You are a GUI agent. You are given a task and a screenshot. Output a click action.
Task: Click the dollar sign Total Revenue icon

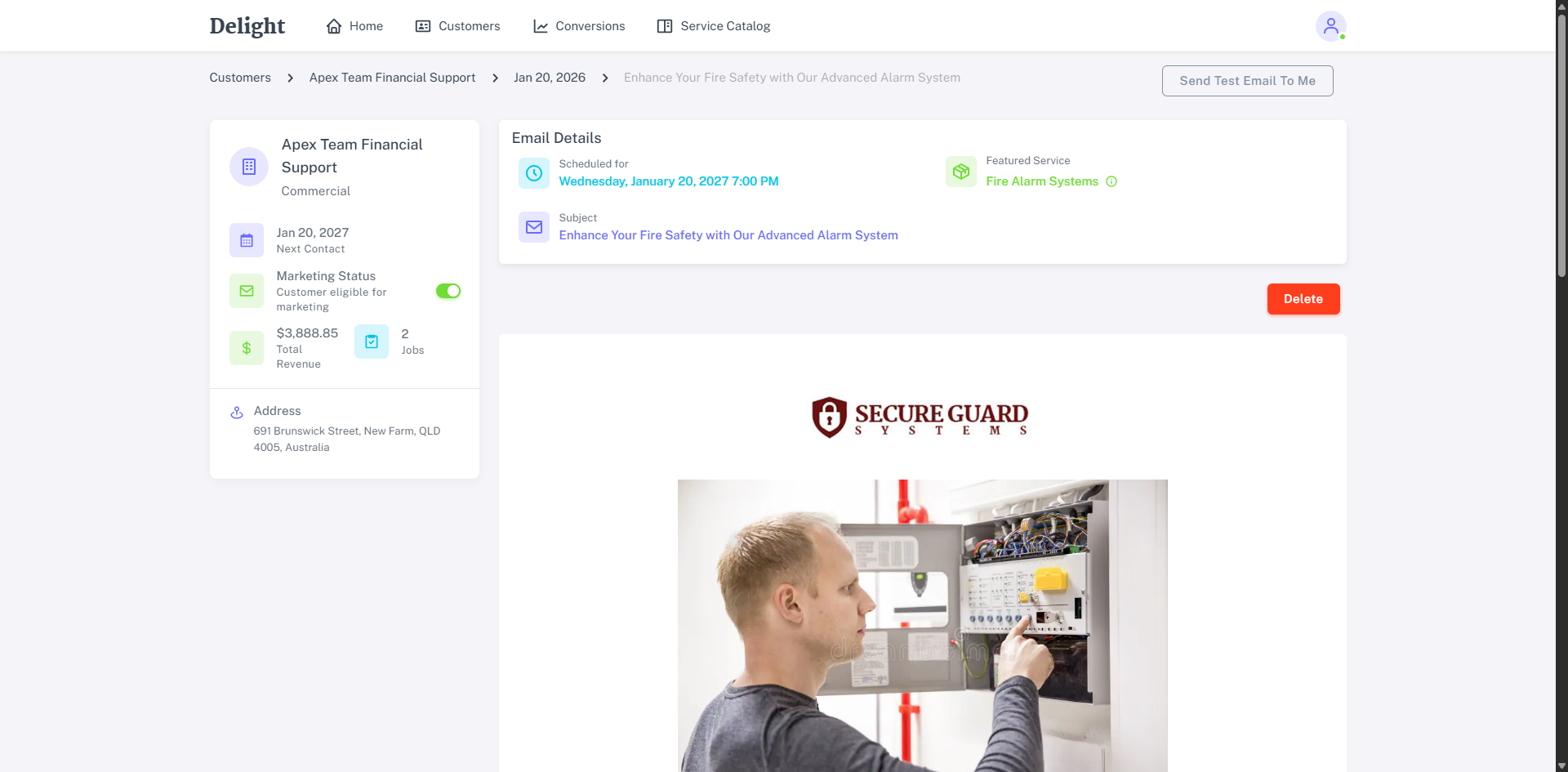[x=247, y=348]
